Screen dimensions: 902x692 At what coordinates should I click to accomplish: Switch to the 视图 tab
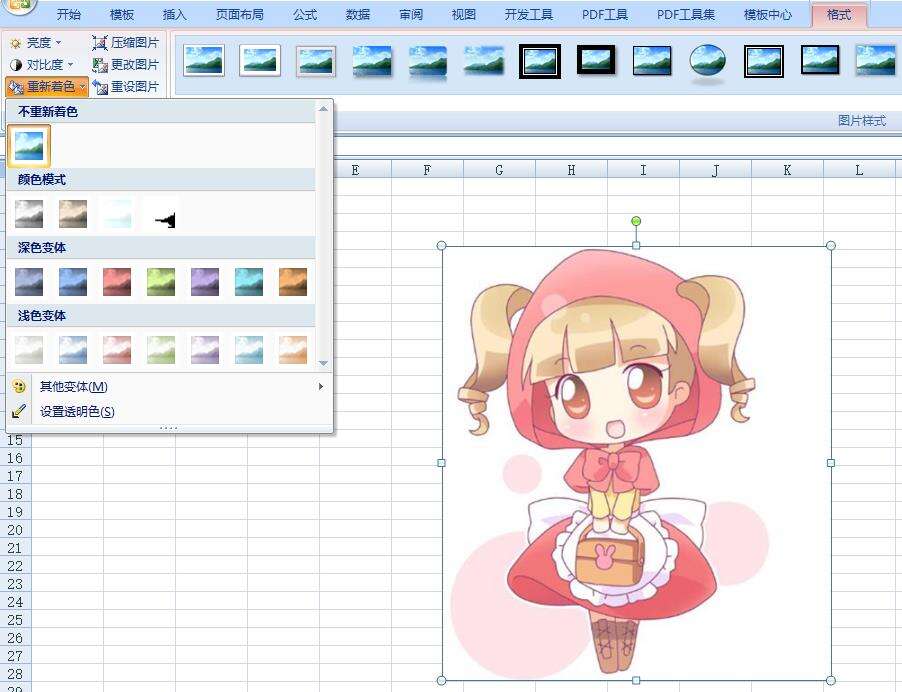point(464,14)
